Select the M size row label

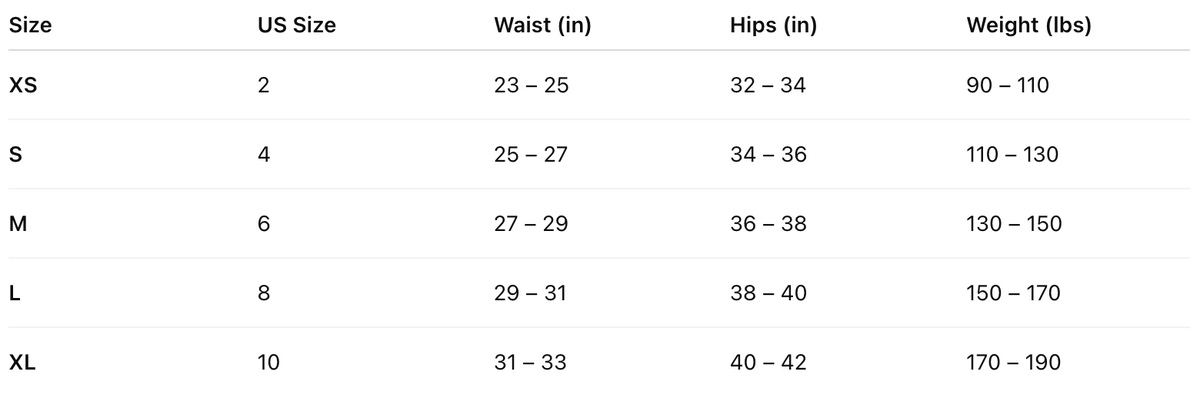17,224
